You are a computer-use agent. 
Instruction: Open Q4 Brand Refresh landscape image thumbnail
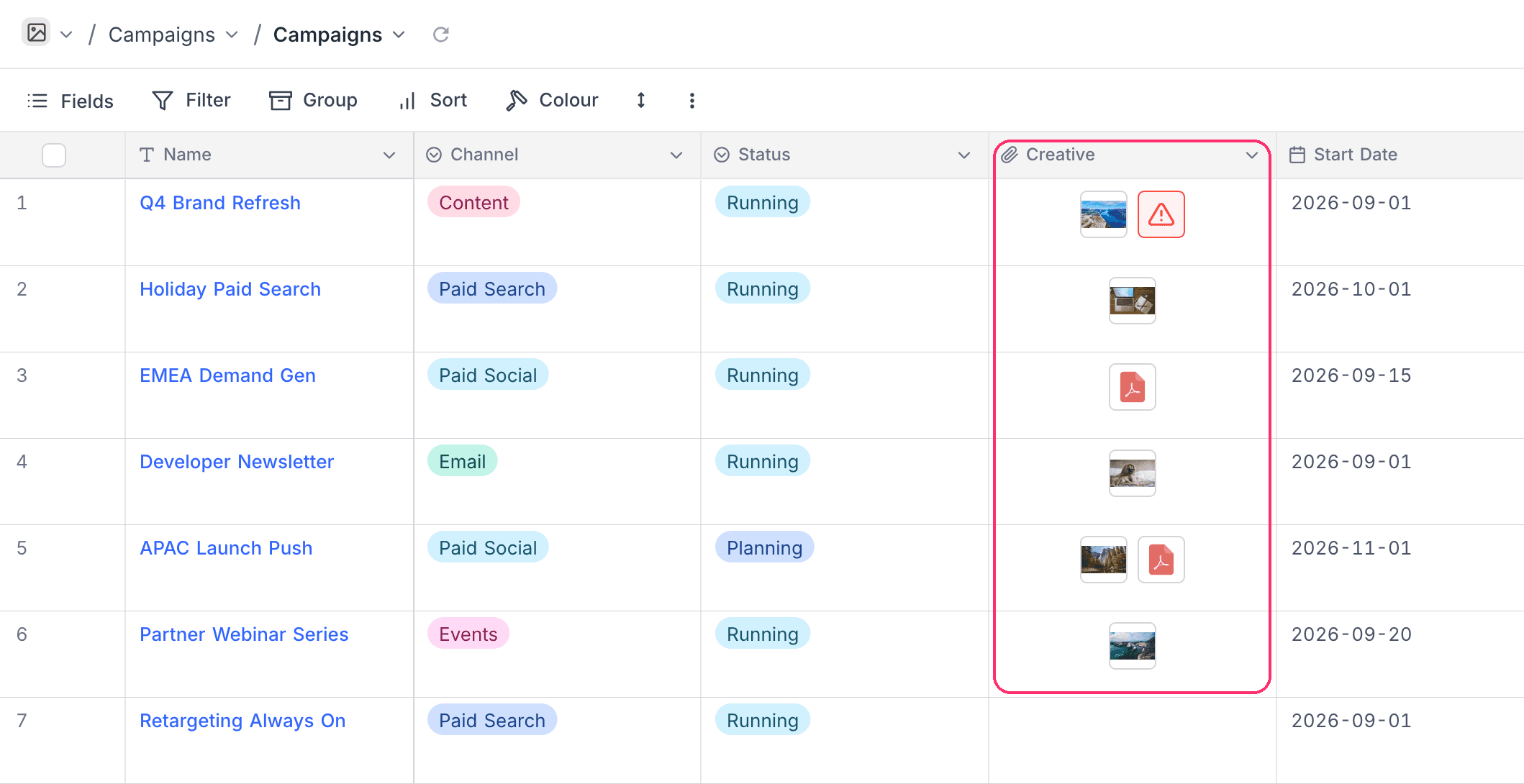click(x=1104, y=214)
